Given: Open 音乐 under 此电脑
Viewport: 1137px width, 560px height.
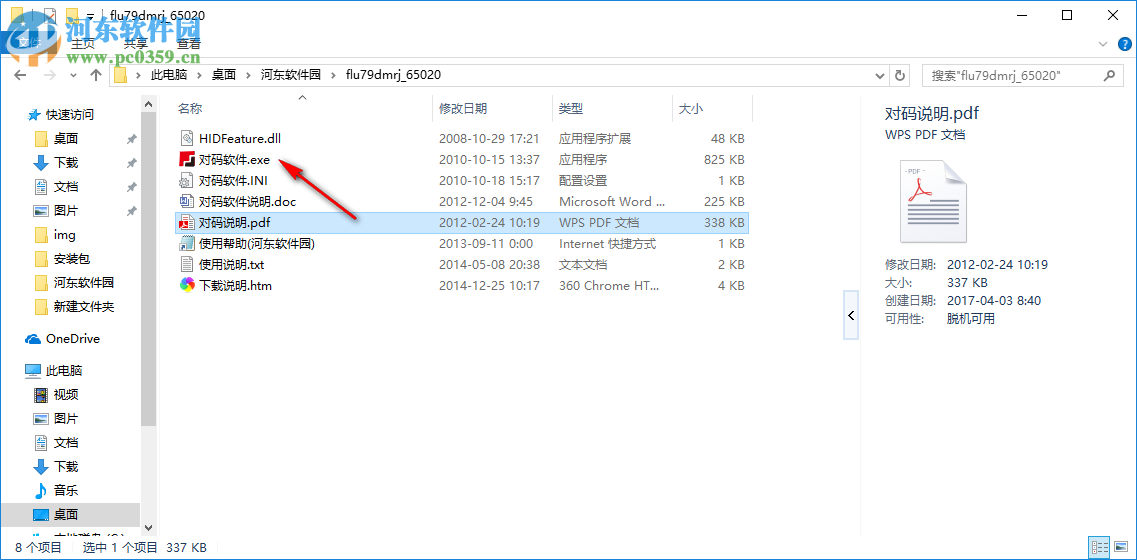Looking at the screenshot, I should 66,490.
